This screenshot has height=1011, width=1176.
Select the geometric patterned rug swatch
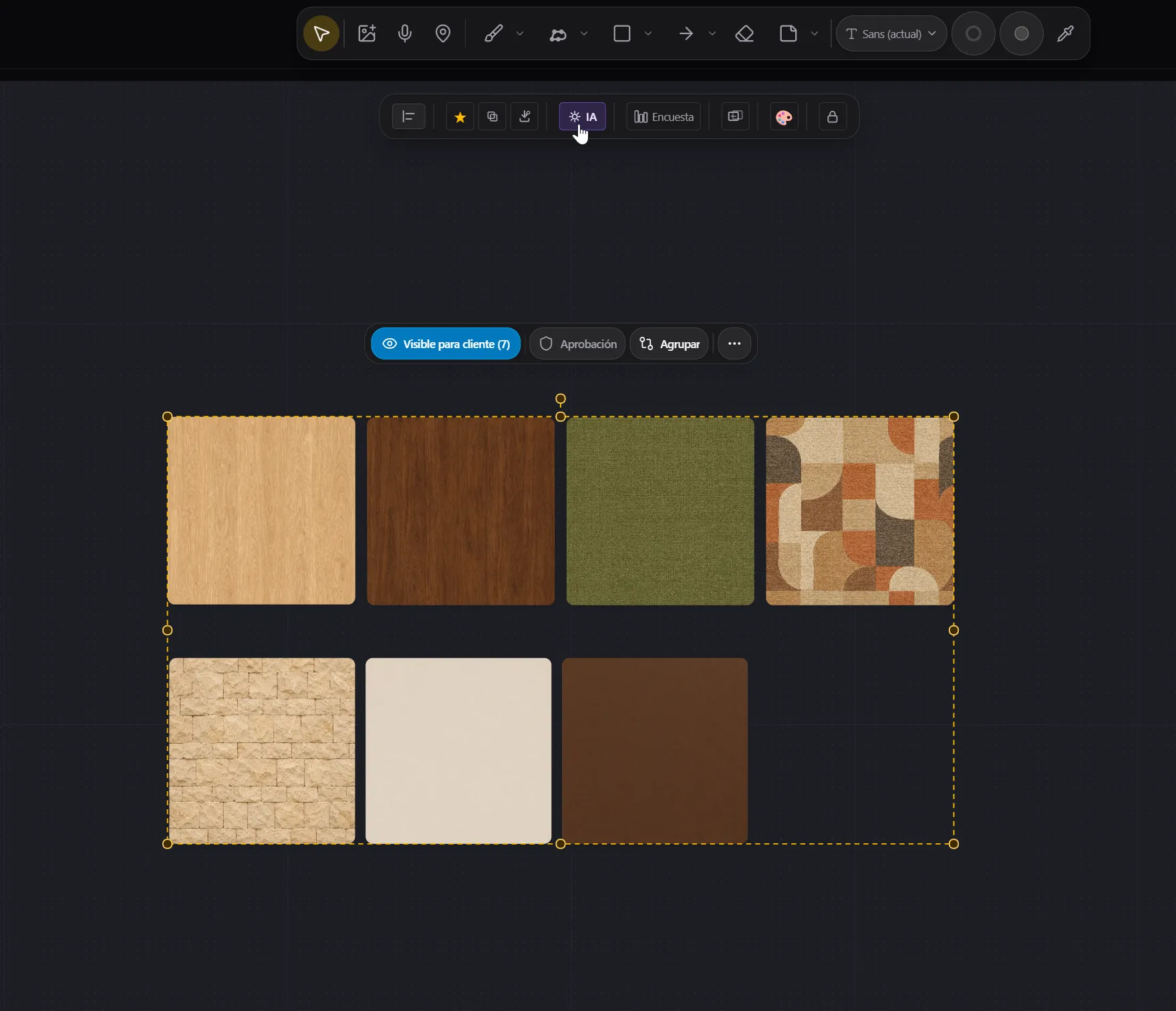[860, 511]
